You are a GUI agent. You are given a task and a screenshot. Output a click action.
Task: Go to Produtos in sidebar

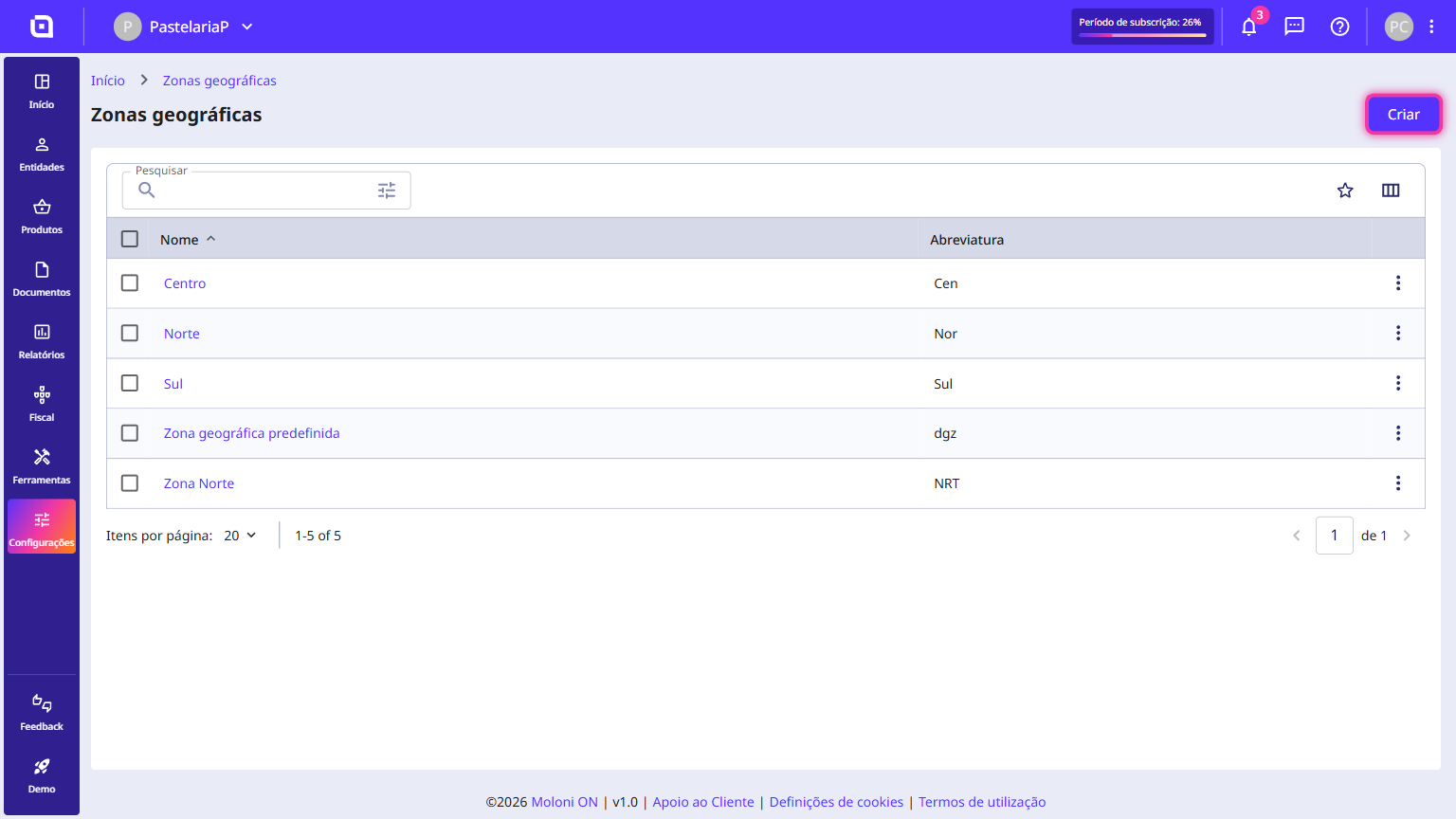42,217
